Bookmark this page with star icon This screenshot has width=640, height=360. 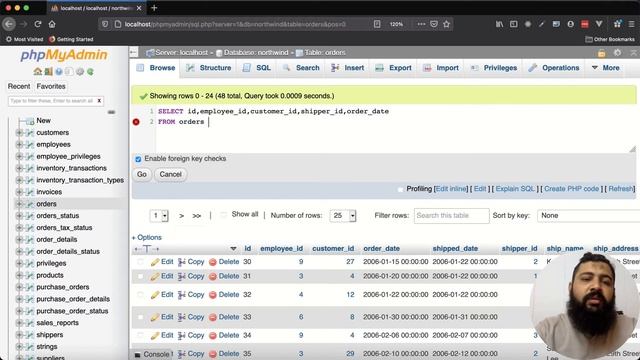[x=447, y=24]
